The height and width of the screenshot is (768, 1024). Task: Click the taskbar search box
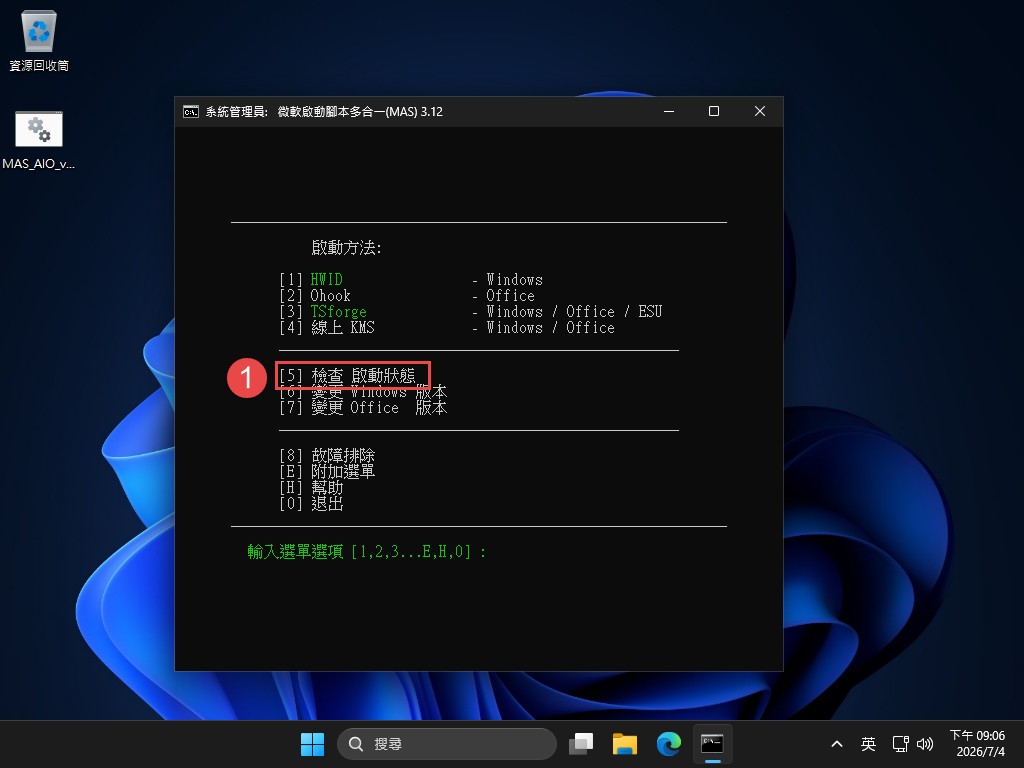point(447,744)
